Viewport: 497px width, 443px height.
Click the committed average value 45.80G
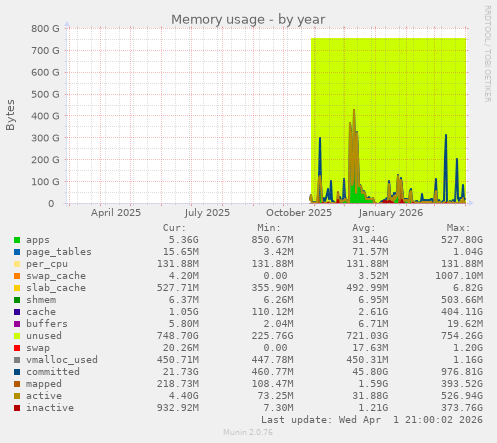pos(370,372)
